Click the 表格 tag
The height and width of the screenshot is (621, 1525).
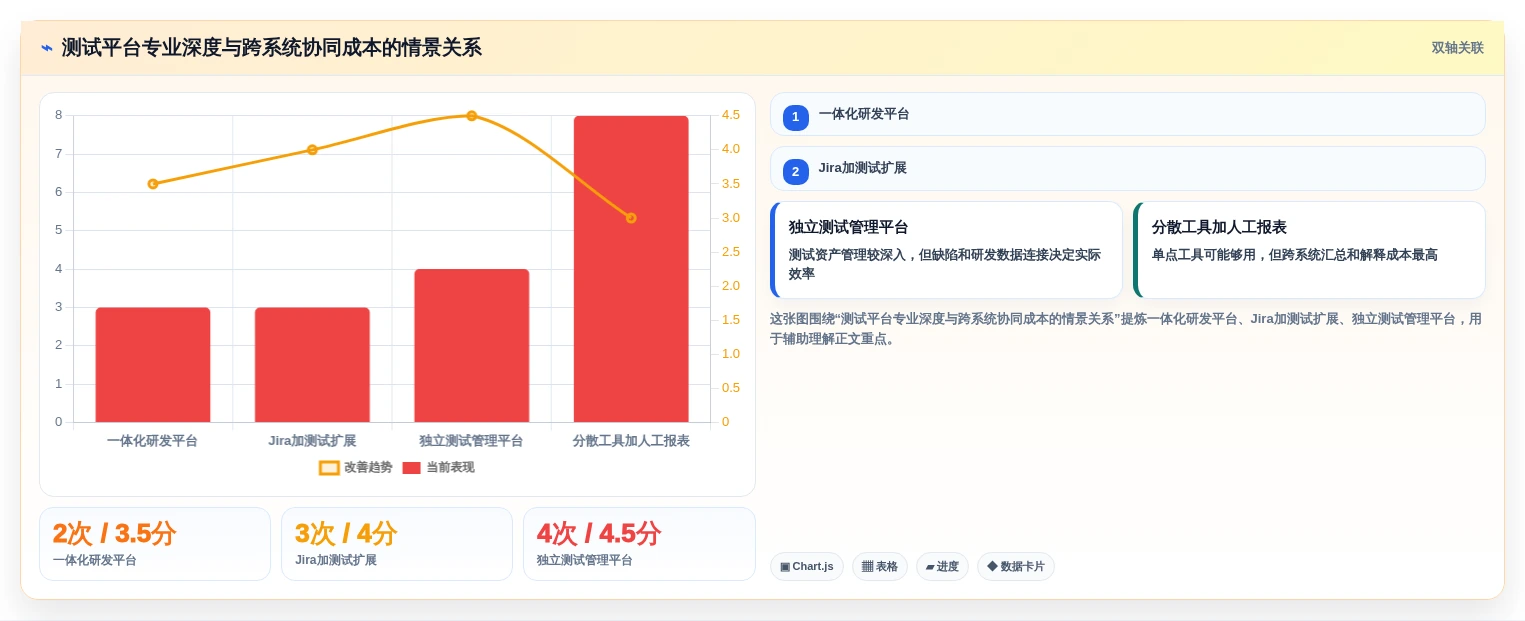[880, 567]
